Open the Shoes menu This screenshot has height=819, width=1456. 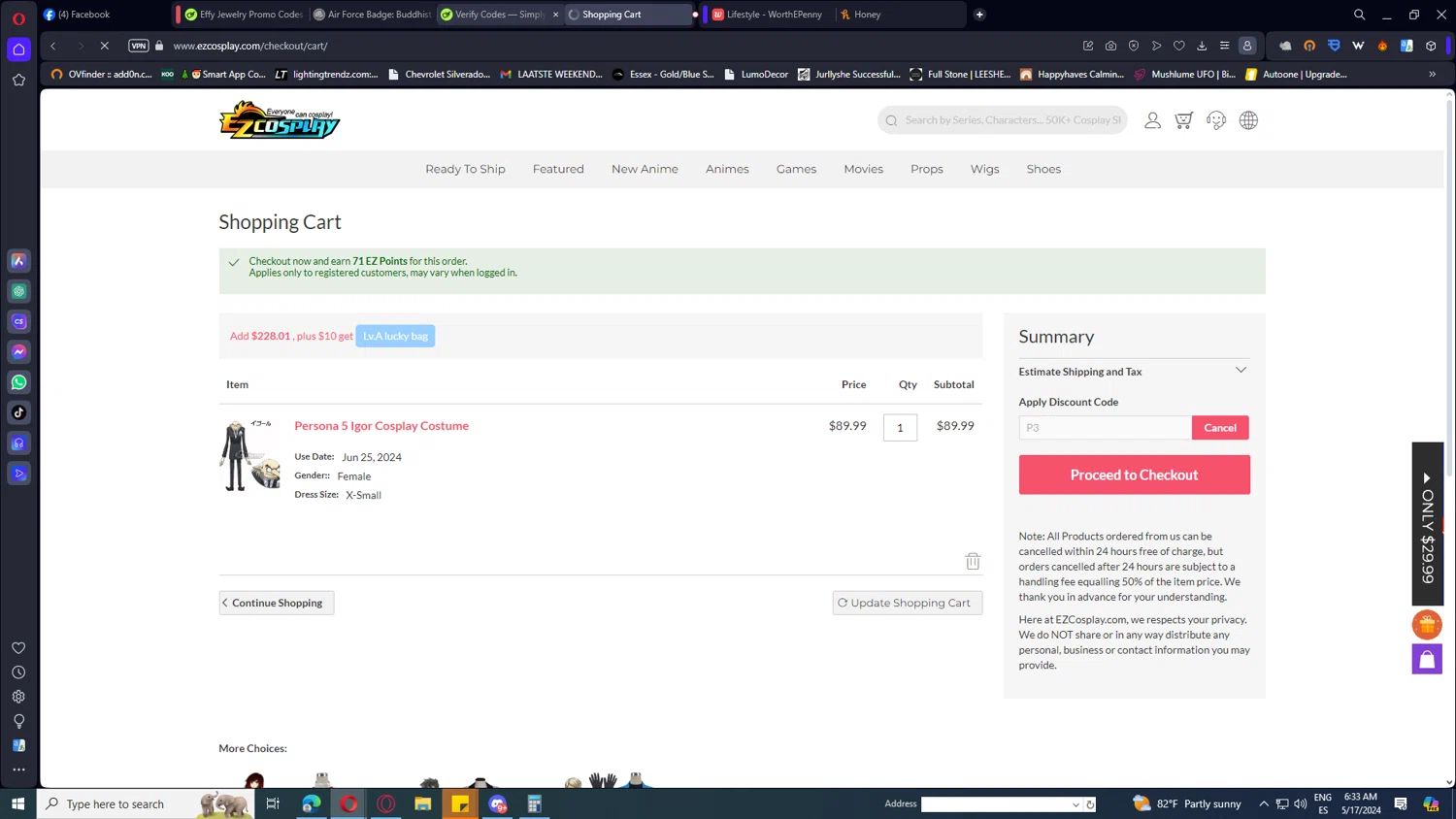pyautogui.click(x=1043, y=169)
